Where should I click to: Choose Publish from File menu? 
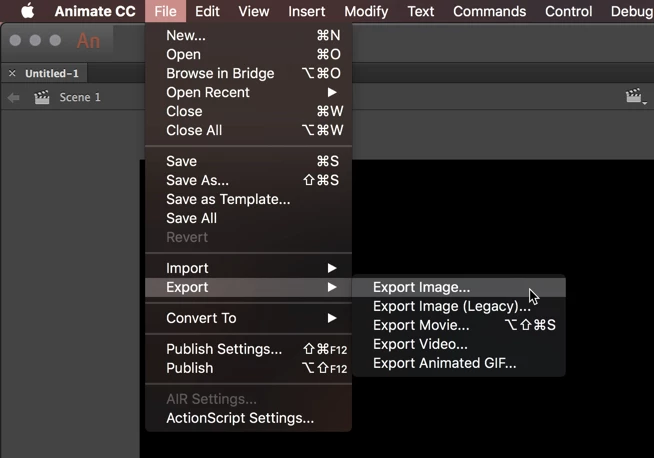click(x=249, y=368)
